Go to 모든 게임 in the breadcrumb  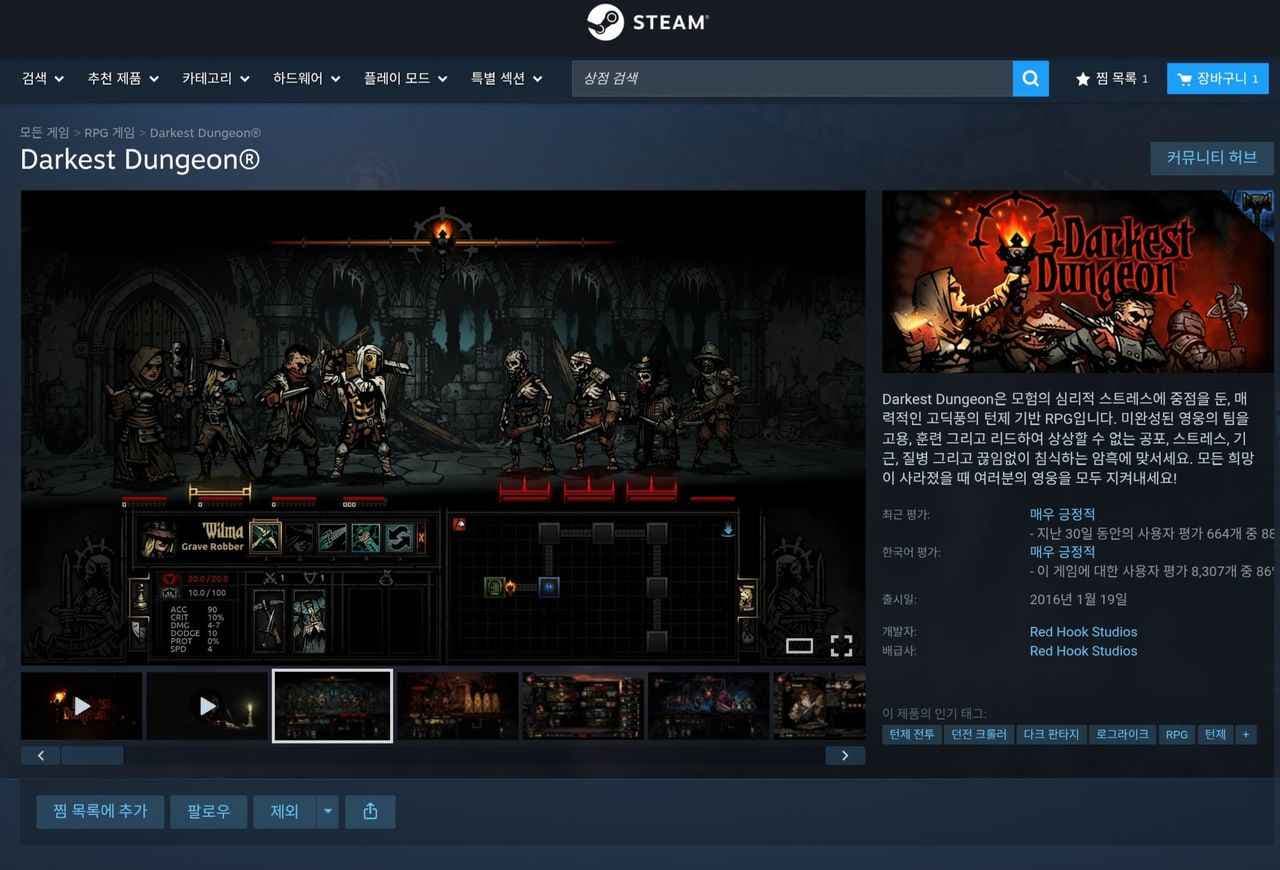(45, 133)
